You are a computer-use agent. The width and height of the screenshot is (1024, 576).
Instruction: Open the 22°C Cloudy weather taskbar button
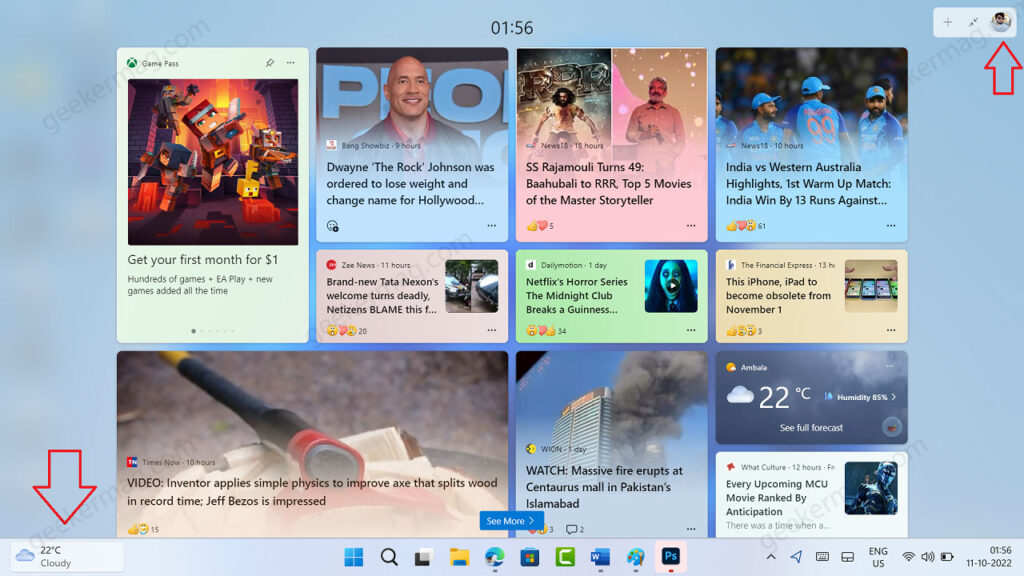(x=67, y=556)
